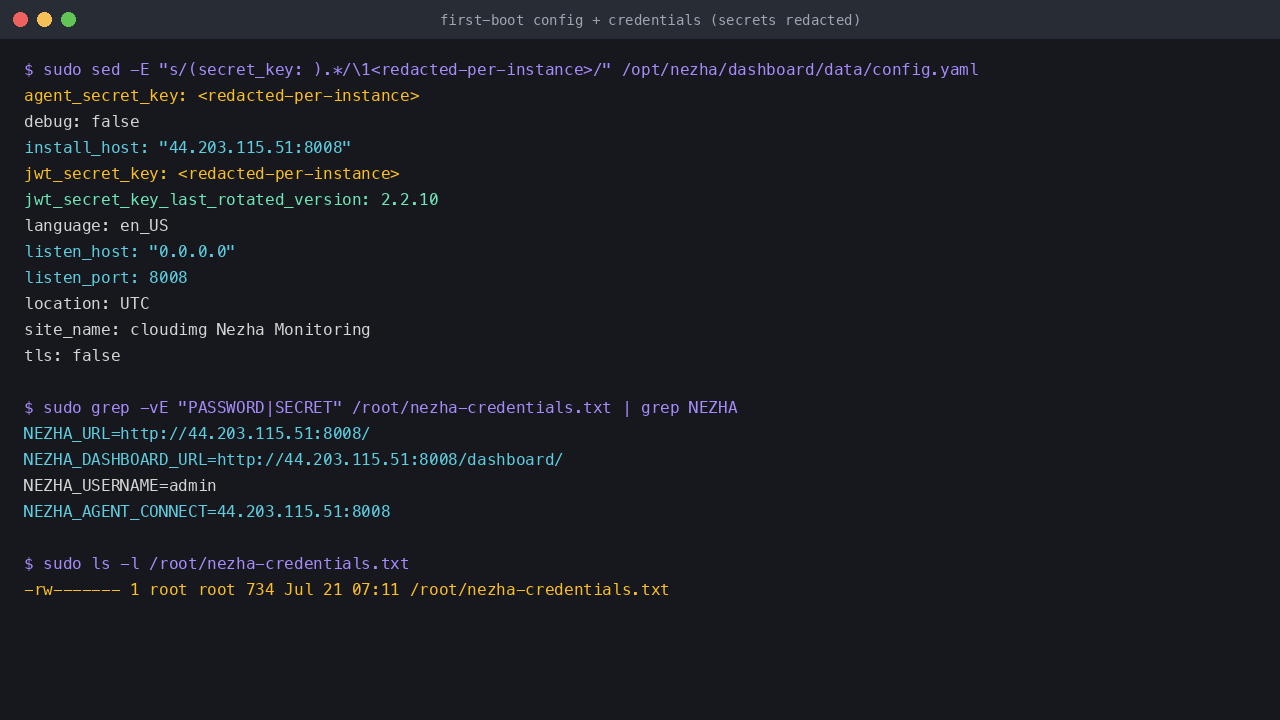Image resolution: width=1280 pixels, height=720 pixels.
Task: Click the NEZHA_DASHBOARD_URL line
Action: coord(294,460)
